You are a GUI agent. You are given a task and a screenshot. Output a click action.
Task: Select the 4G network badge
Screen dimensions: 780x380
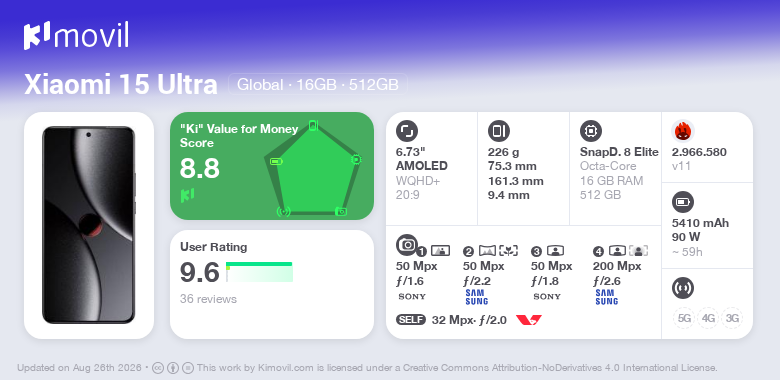click(708, 318)
